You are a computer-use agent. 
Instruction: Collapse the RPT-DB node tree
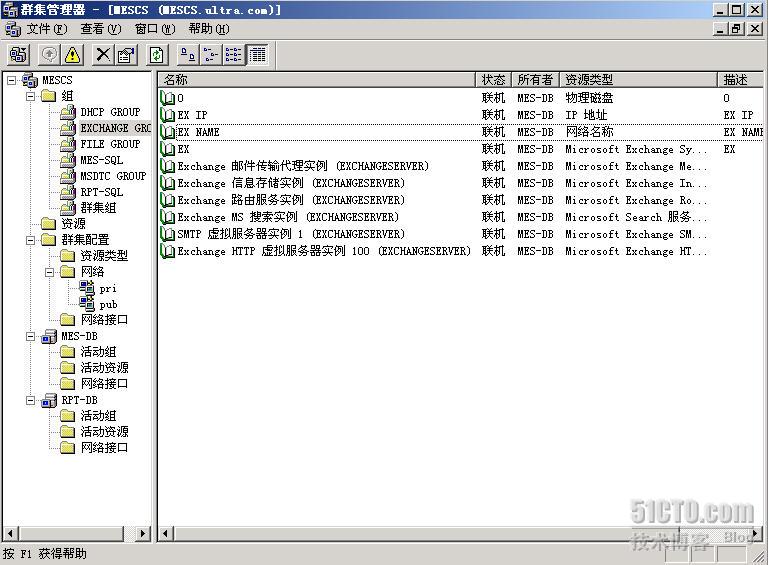30,400
